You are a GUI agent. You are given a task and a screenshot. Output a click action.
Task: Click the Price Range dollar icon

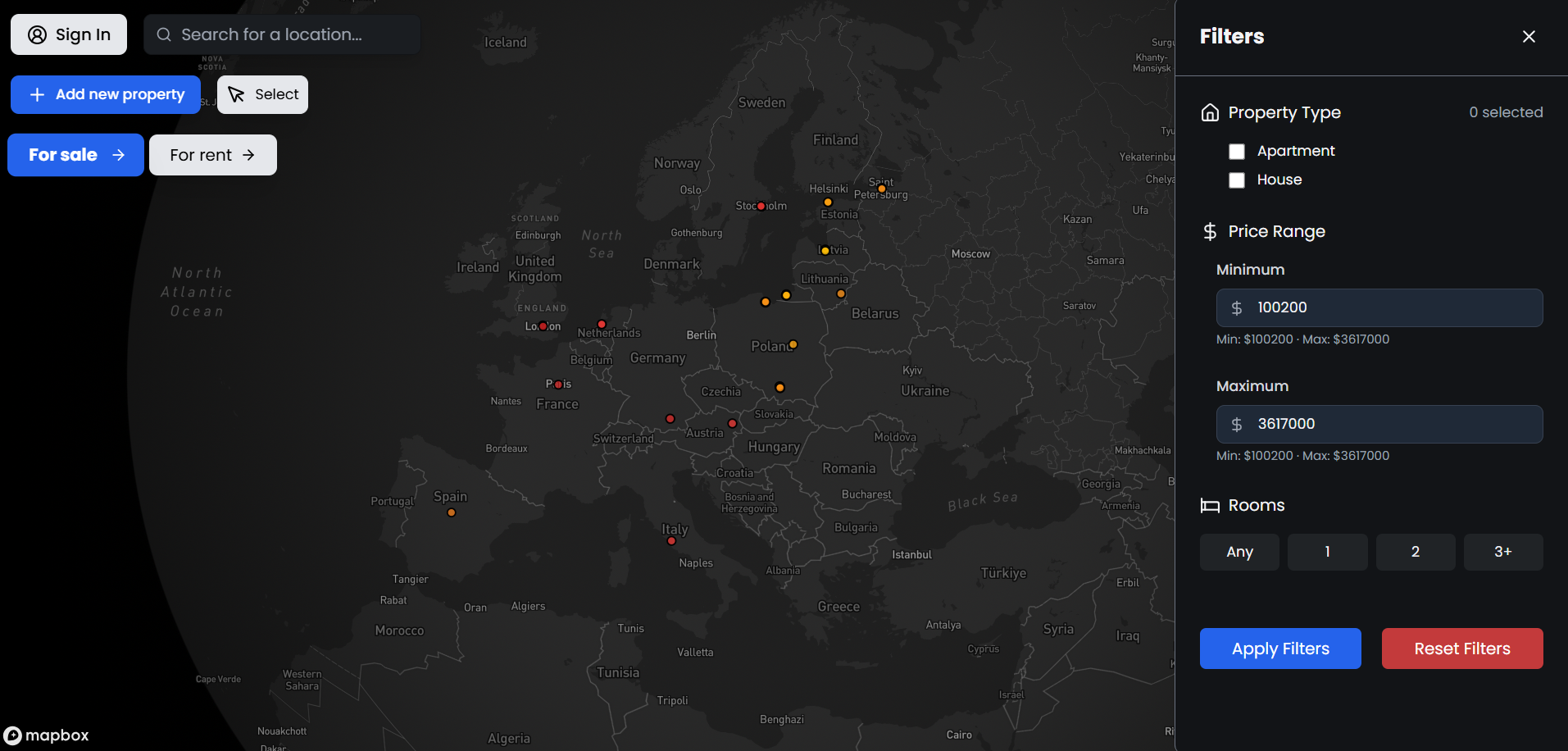1210,231
